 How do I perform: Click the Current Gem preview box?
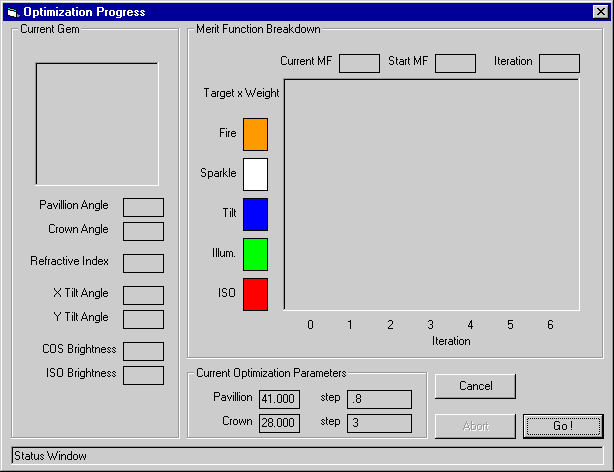click(97, 124)
